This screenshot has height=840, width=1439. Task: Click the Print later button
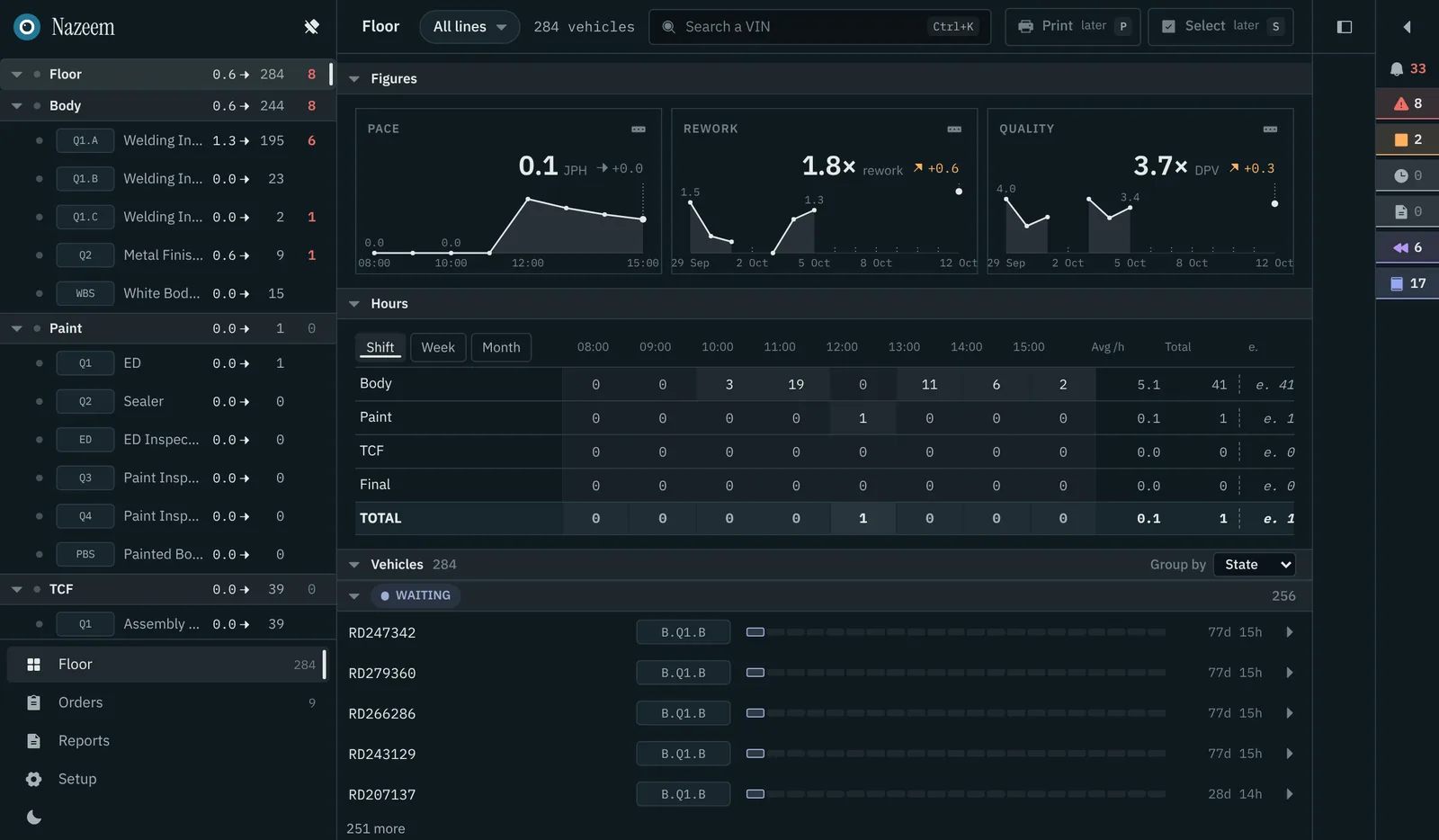pyautogui.click(x=1073, y=26)
